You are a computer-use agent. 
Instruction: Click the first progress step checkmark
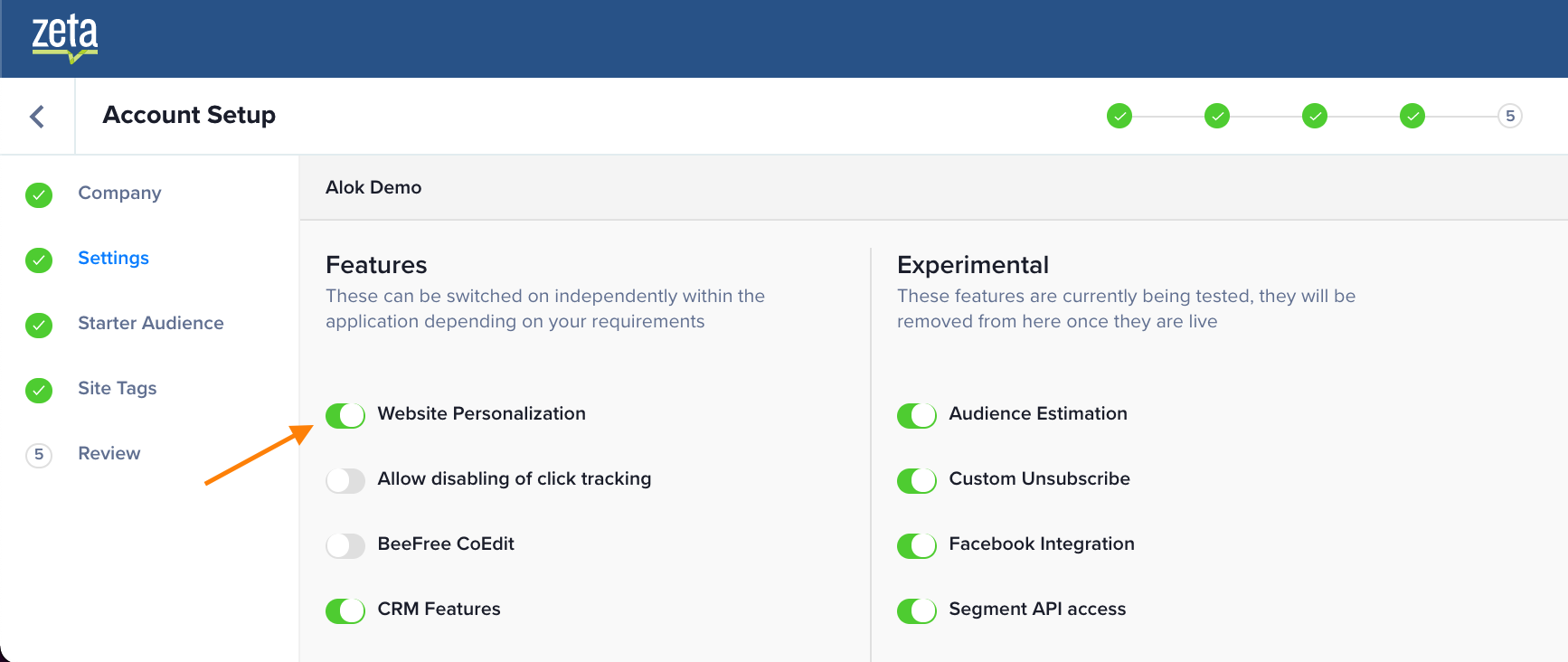(1119, 116)
